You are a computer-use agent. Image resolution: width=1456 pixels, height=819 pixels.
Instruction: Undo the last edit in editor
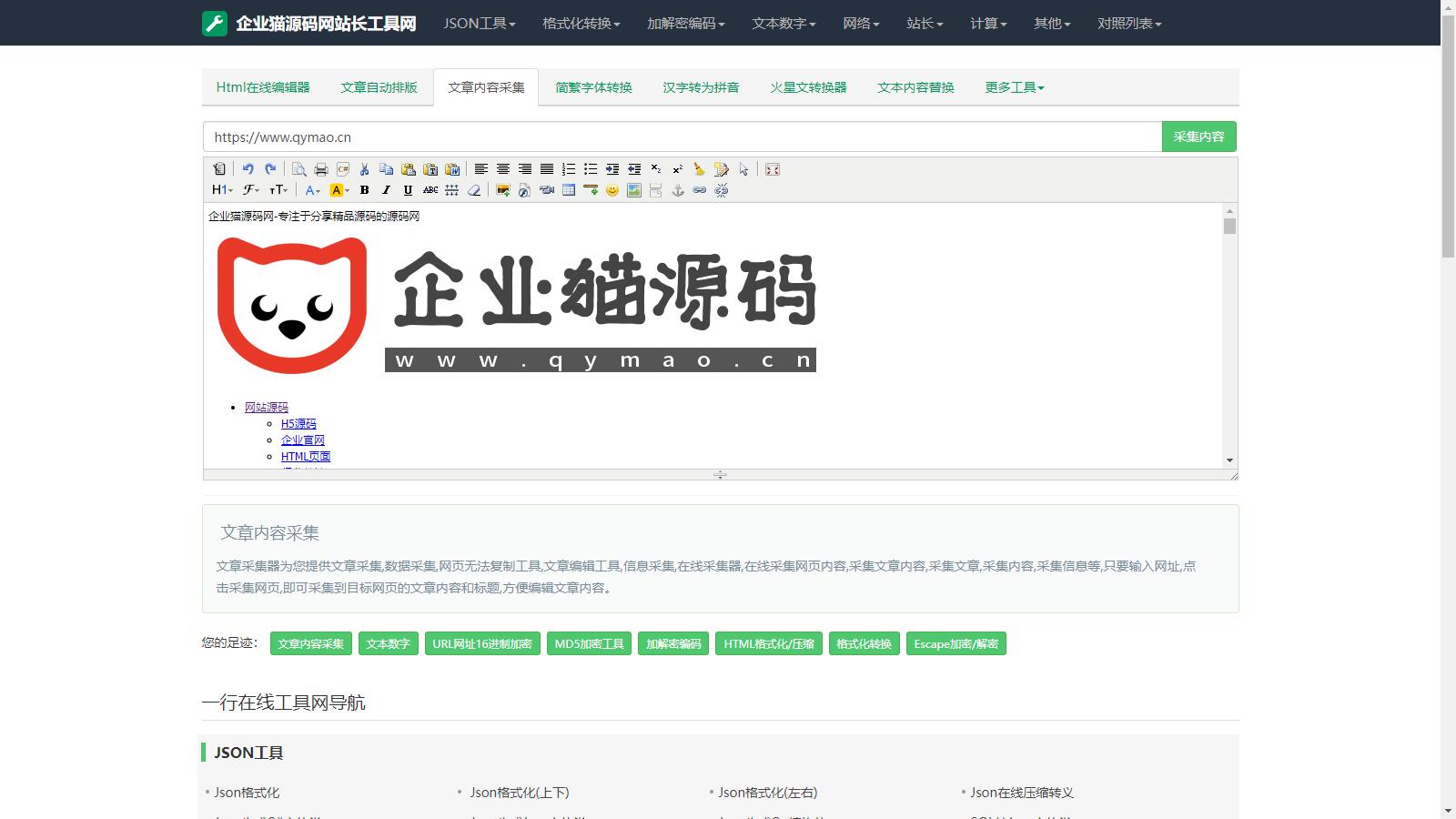point(248,169)
